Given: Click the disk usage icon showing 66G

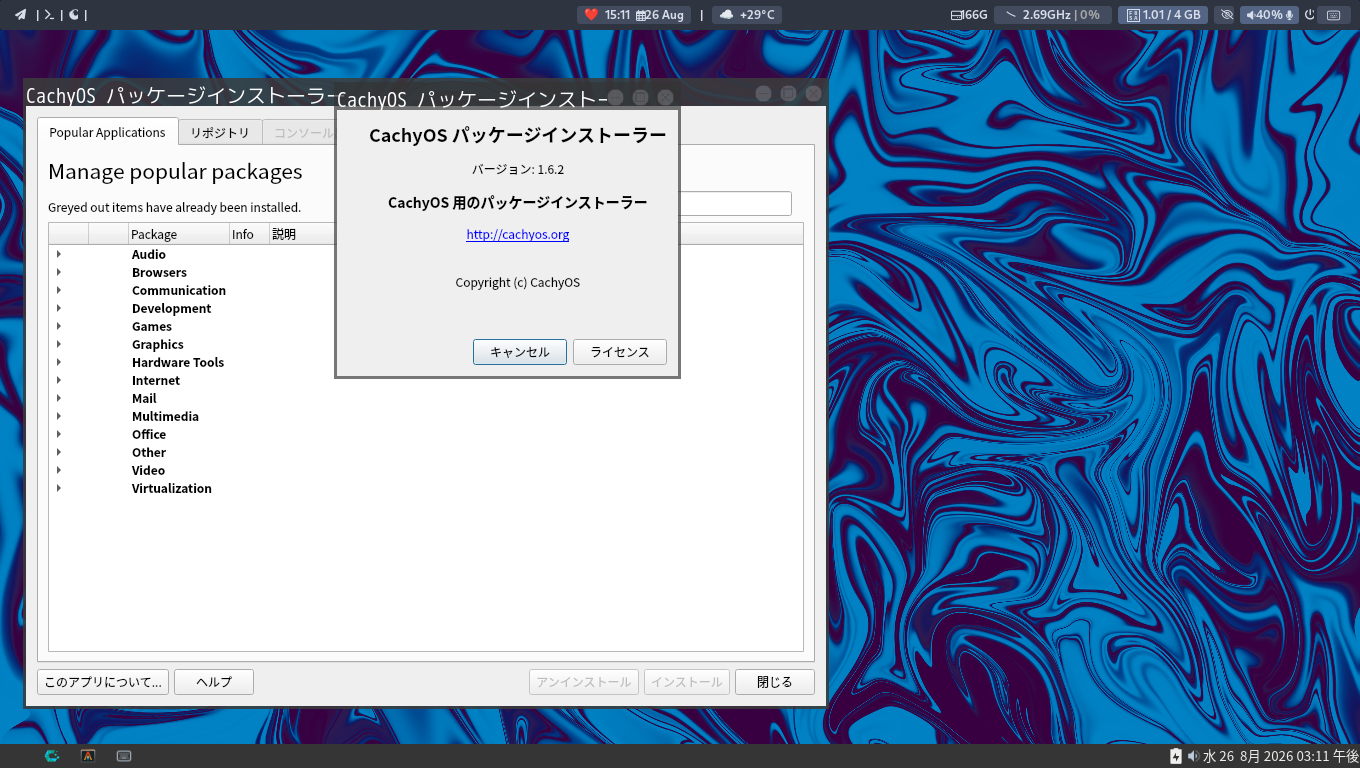Looking at the screenshot, I should (956, 15).
